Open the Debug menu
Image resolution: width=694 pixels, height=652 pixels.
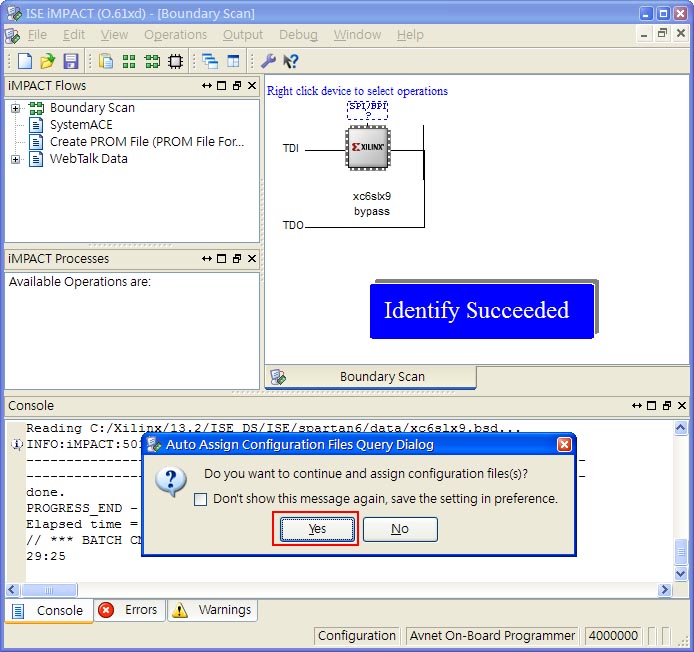tap(298, 35)
